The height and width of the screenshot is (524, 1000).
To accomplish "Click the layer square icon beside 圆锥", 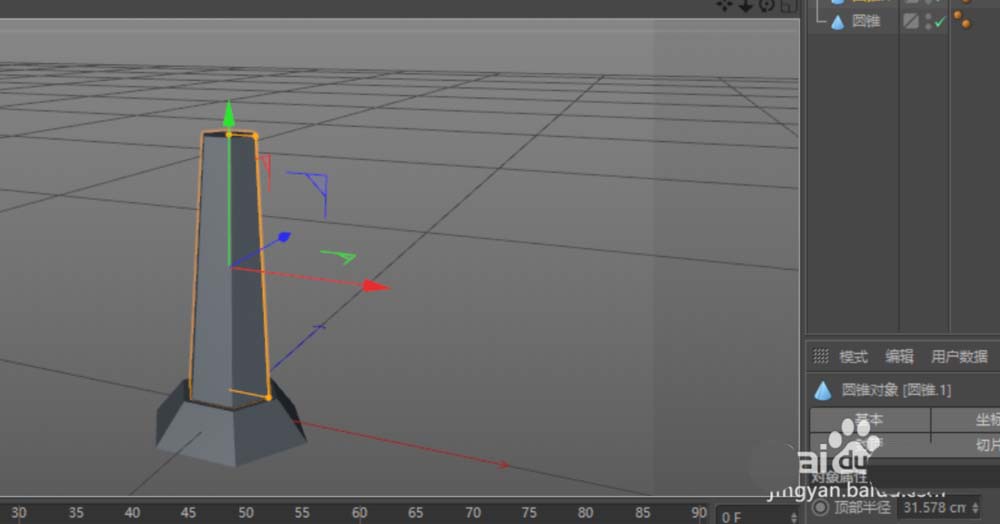I will 911,21.
